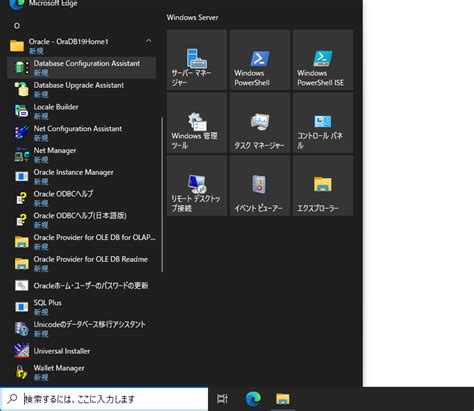Open Task View from the taskbar
This screenshot has height=411, width=474.
(222, 399)
